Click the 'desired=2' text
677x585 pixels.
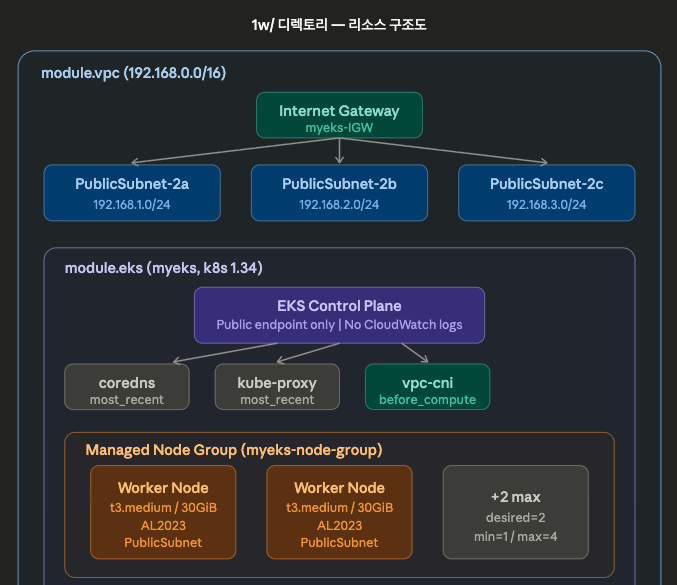click(x=516, y=517)
